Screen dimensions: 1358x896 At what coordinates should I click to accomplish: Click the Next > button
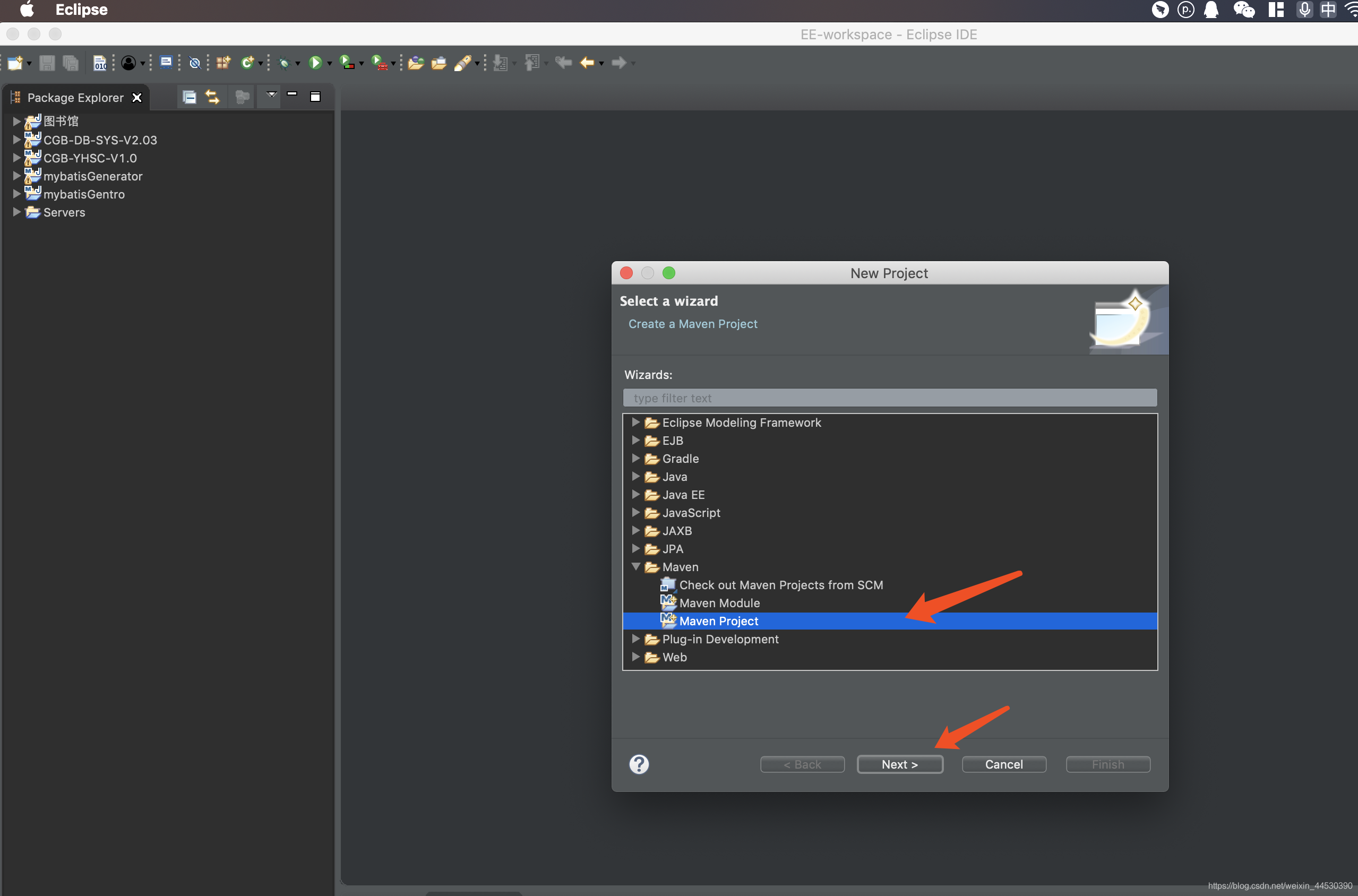click(900, 764)
